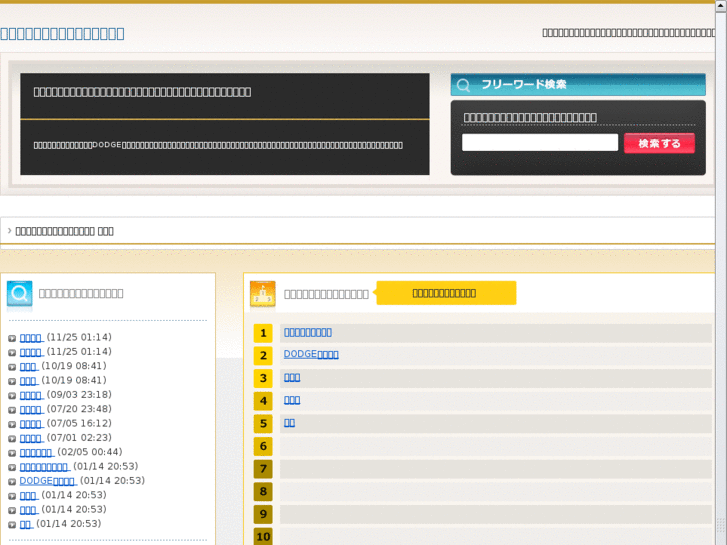This screenshot has width=727, height=545.
Task: Click the magnifier icon in the フリーワード検索 header
Action: click(463, 85)
